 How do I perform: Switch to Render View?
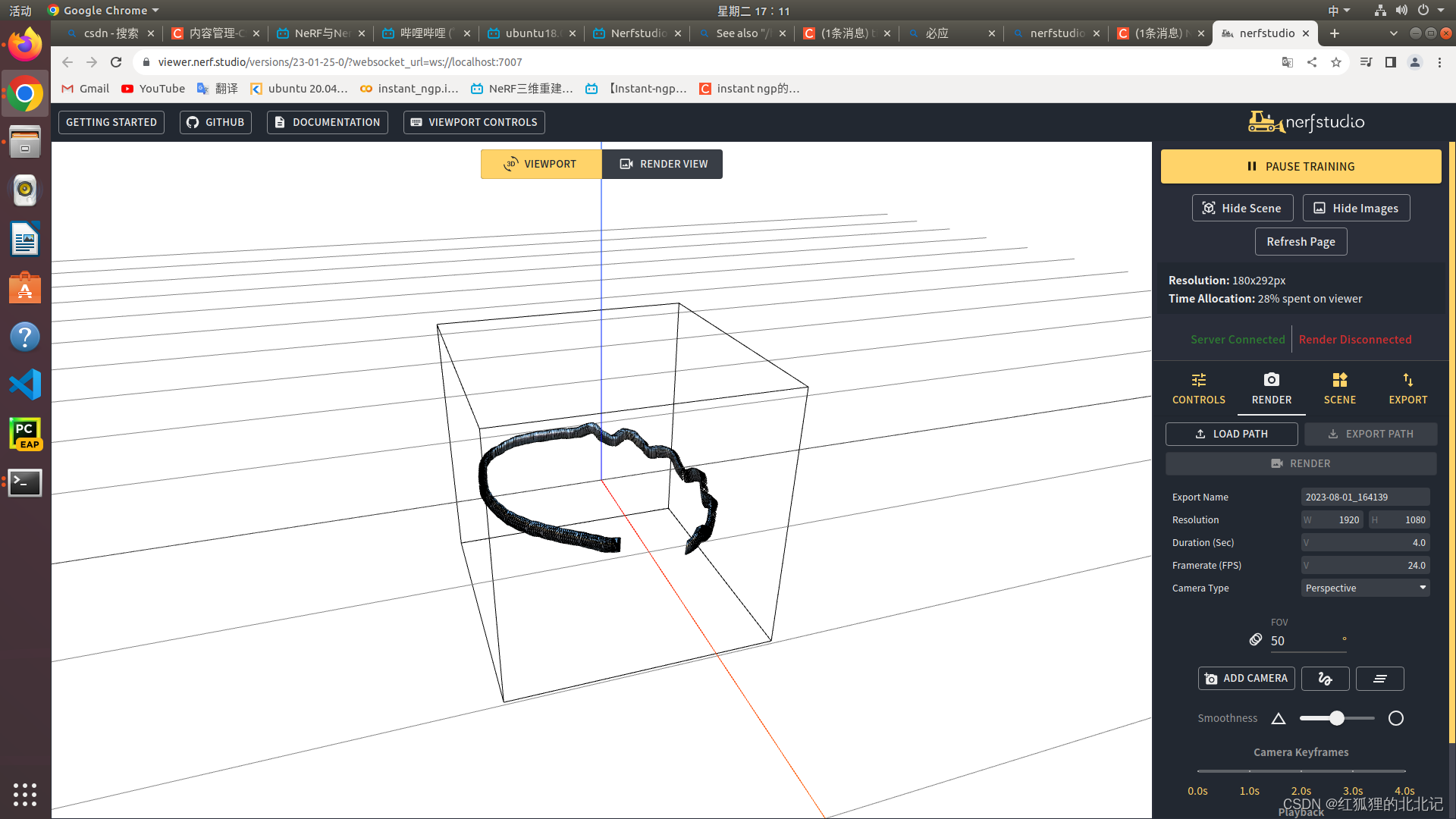(663, 164)
